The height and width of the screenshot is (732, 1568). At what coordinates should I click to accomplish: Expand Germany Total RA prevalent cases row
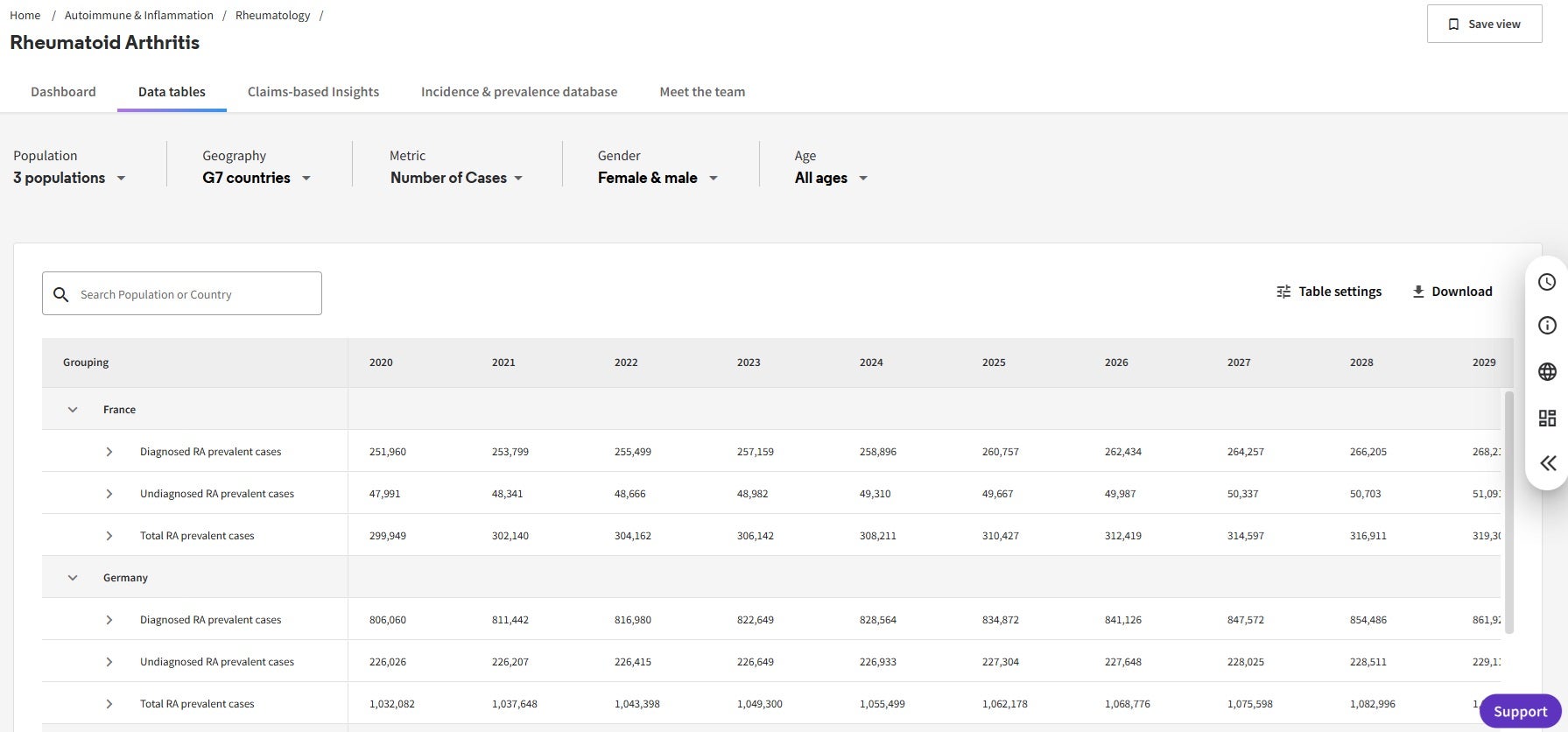109,704
